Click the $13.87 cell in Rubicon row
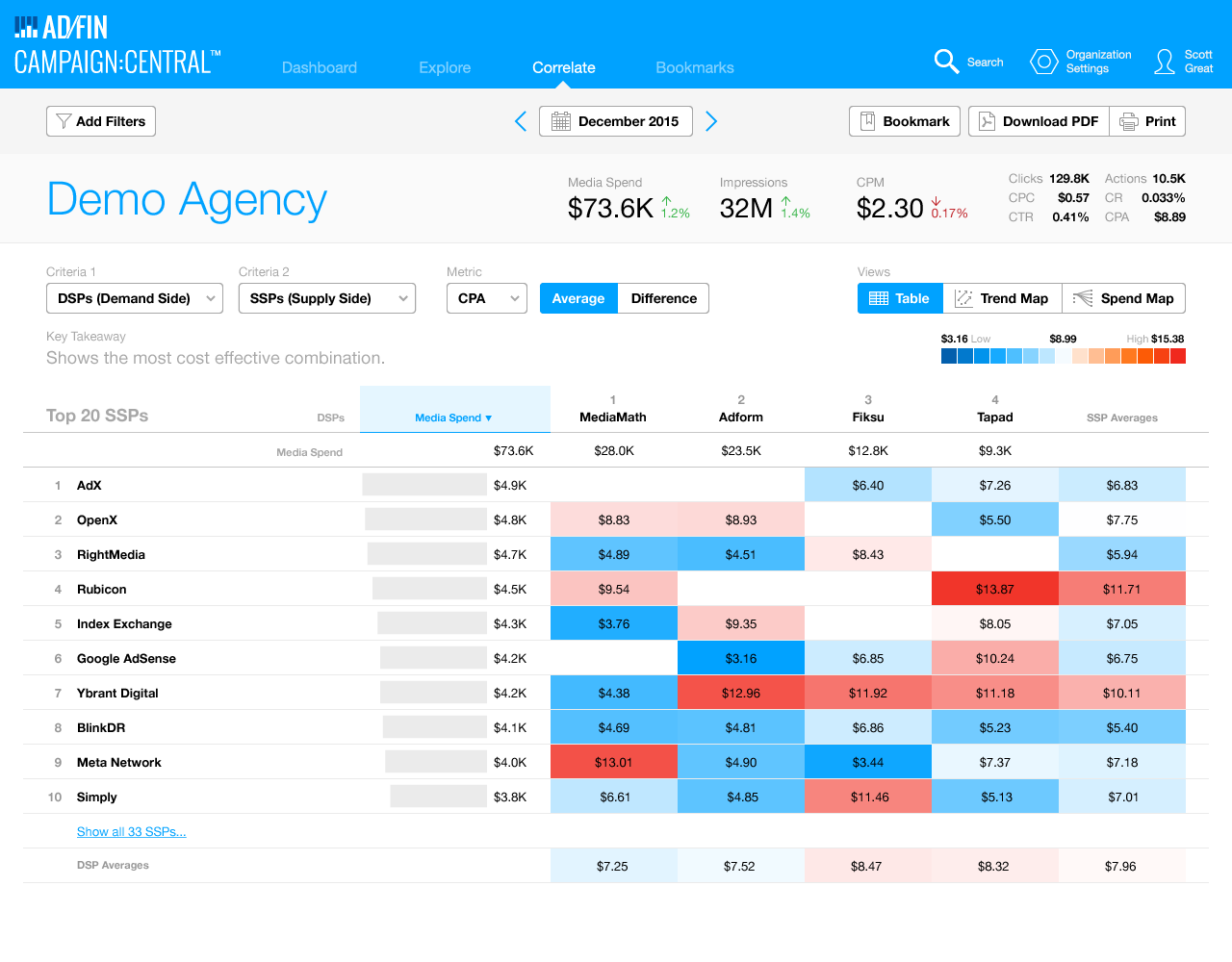Image resolution: width=1232 pixels, height=962 pixels. point(995,589)
